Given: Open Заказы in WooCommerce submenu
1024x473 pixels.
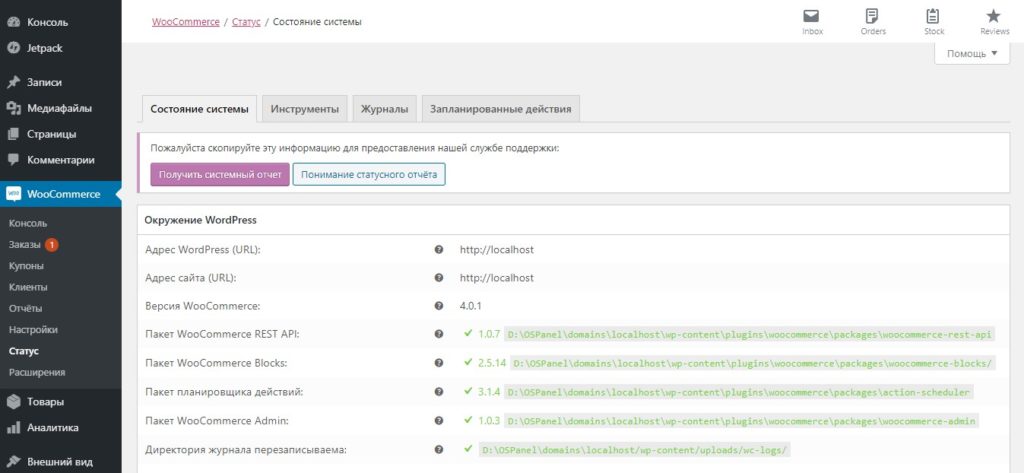Looking at the screenshot, I should (x=25, y=244).
